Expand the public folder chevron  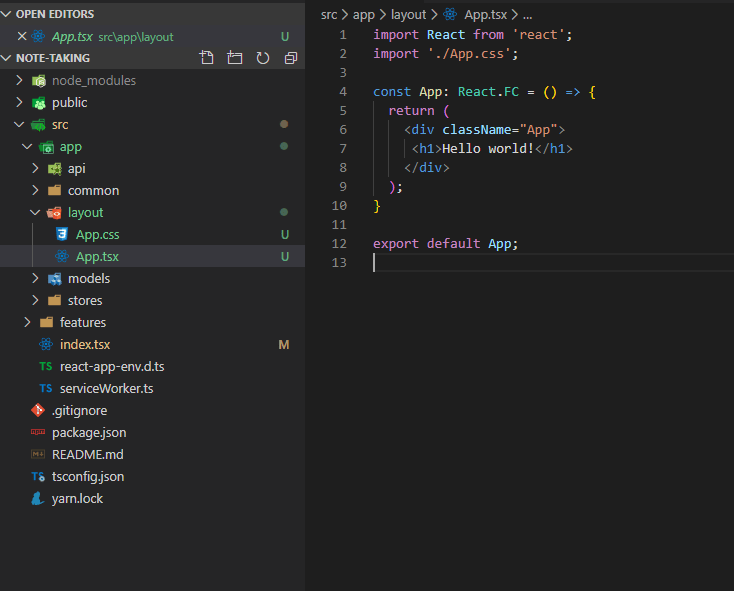pyautogui.click(x=19, y=102)
